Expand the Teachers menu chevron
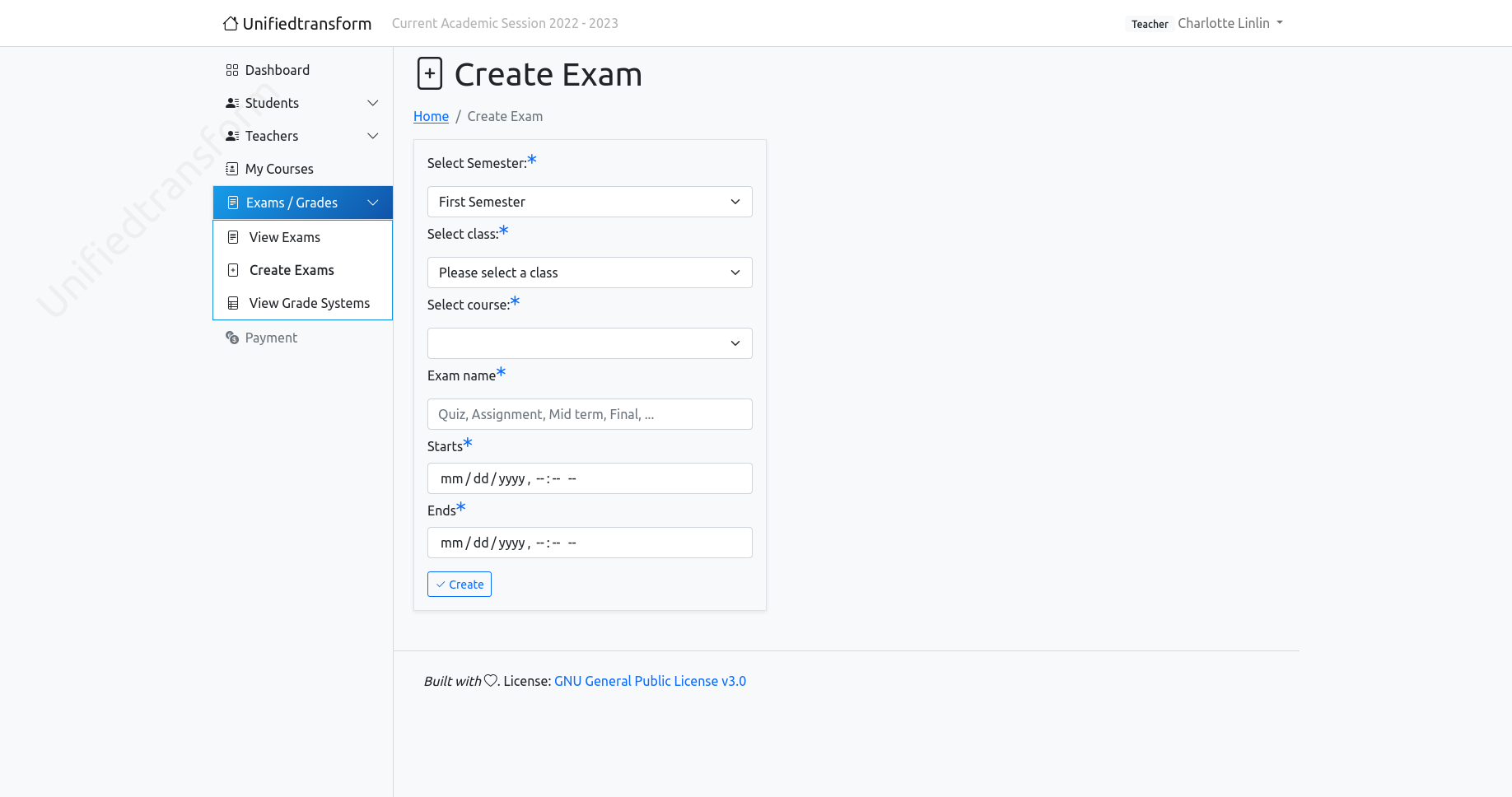This screenshot has height=797, width=1512. 373,136
